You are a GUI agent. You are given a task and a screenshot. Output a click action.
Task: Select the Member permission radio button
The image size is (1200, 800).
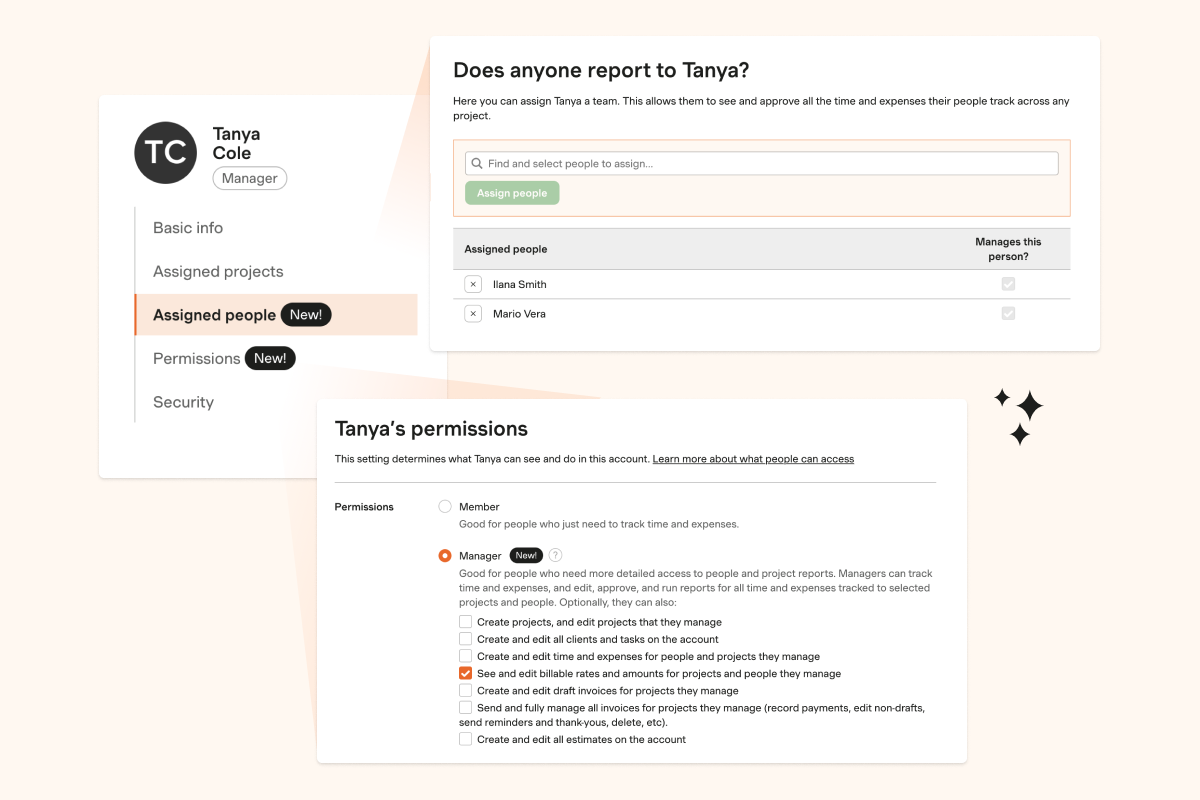click(445, 507)
